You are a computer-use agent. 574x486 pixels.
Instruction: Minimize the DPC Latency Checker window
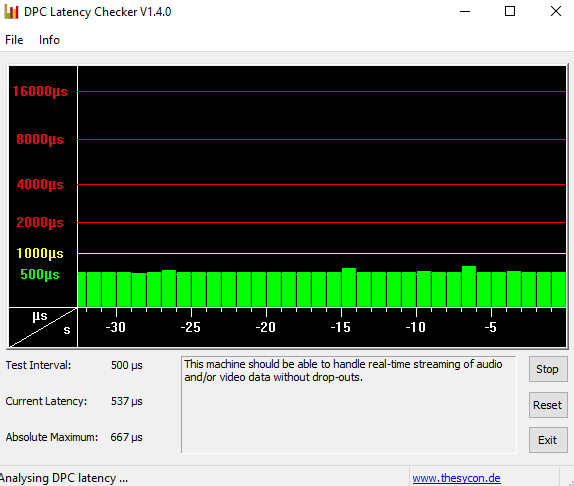pyautogui.click(x=465, y=12)
